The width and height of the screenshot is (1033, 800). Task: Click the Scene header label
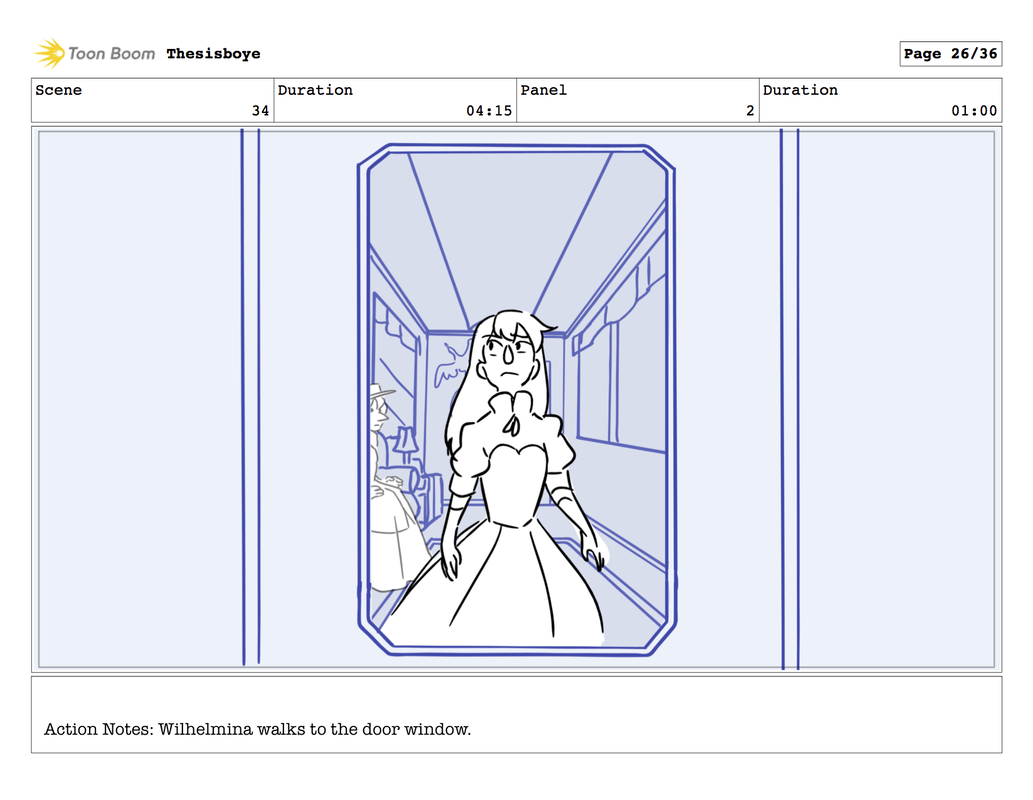pyautogui.click(x=59, y=90)
